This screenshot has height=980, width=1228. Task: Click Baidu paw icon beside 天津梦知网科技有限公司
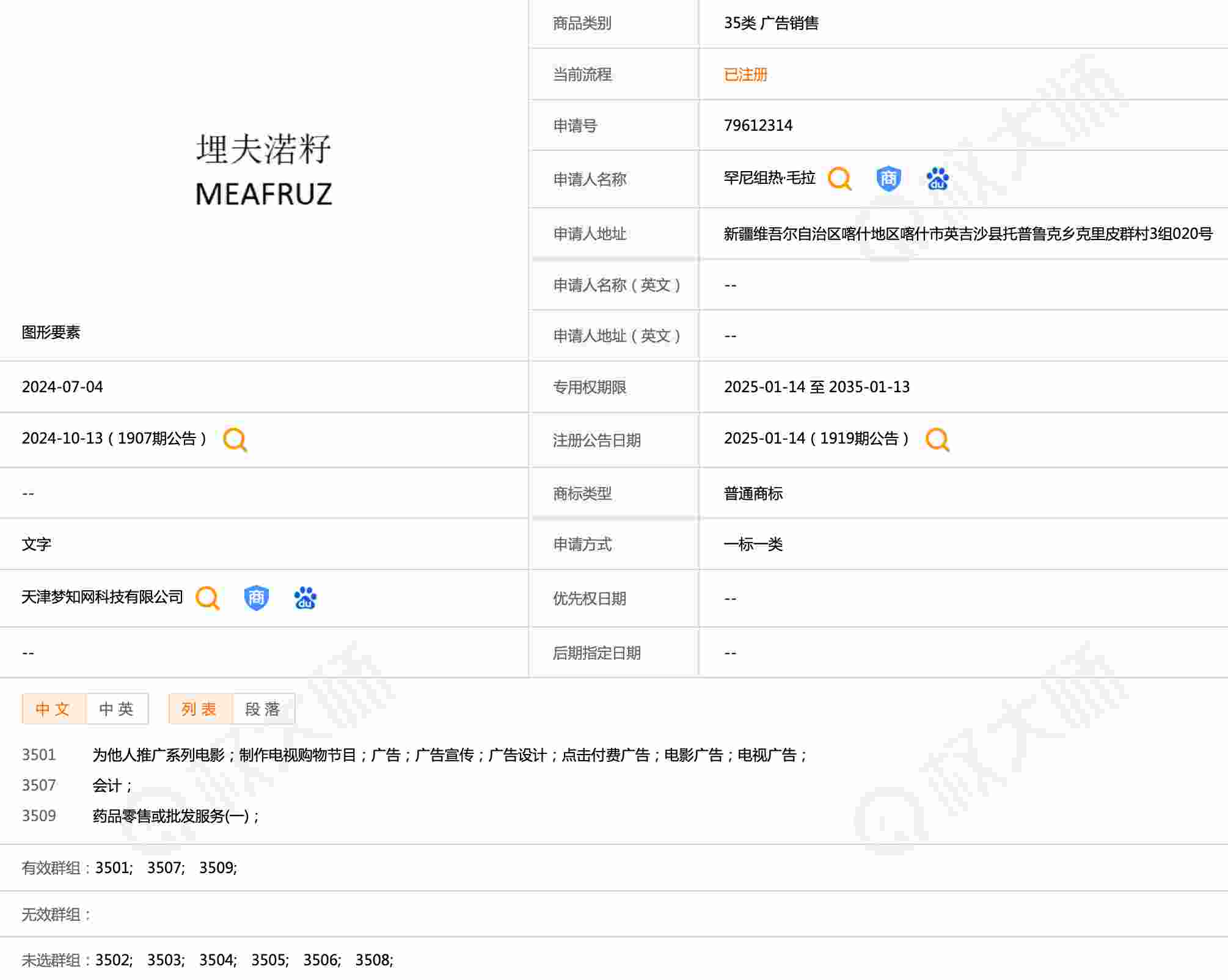305,598
